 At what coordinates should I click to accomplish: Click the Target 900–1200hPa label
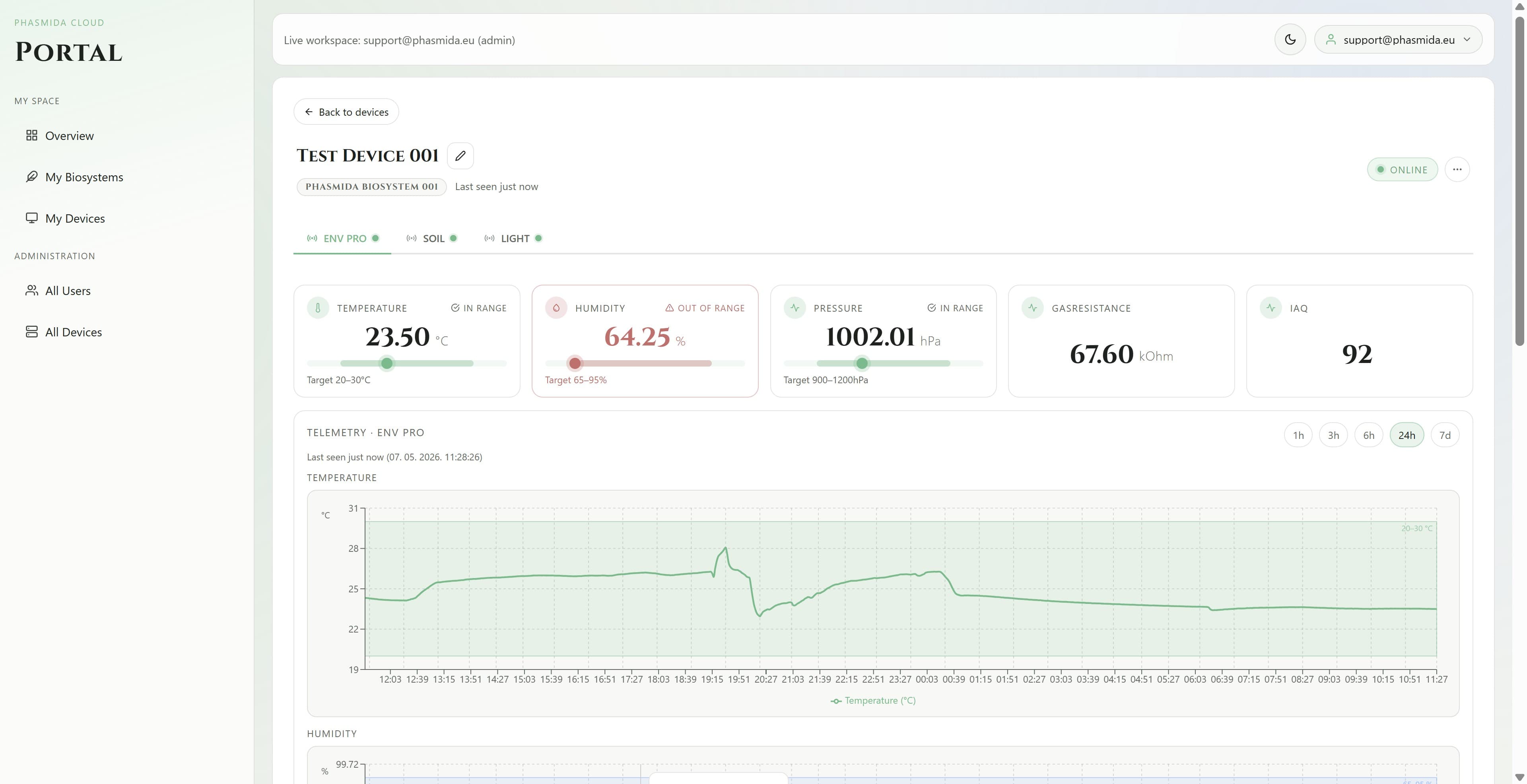[826, 380]
